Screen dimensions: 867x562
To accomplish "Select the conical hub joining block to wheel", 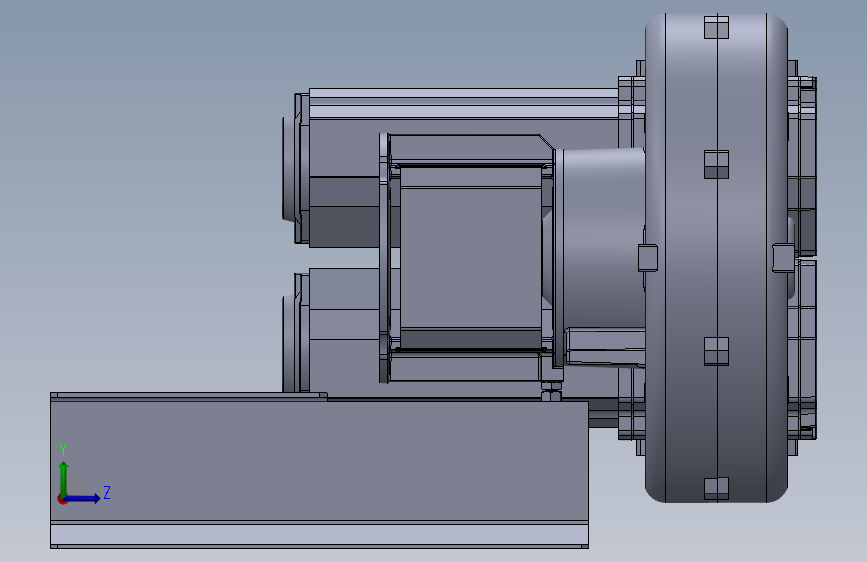I will point(603,238).
